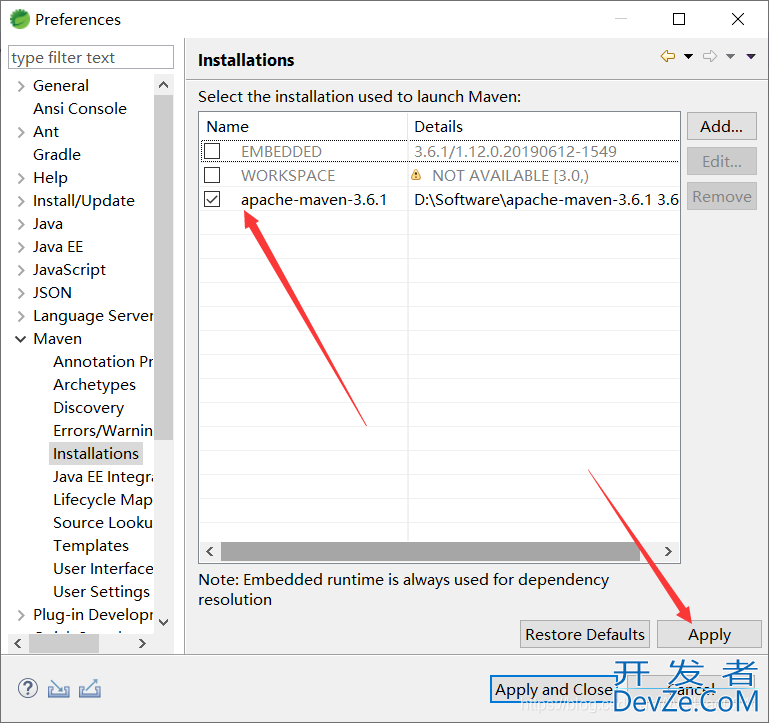Open Maven Discovery page
769x723 pixels.
89,408
